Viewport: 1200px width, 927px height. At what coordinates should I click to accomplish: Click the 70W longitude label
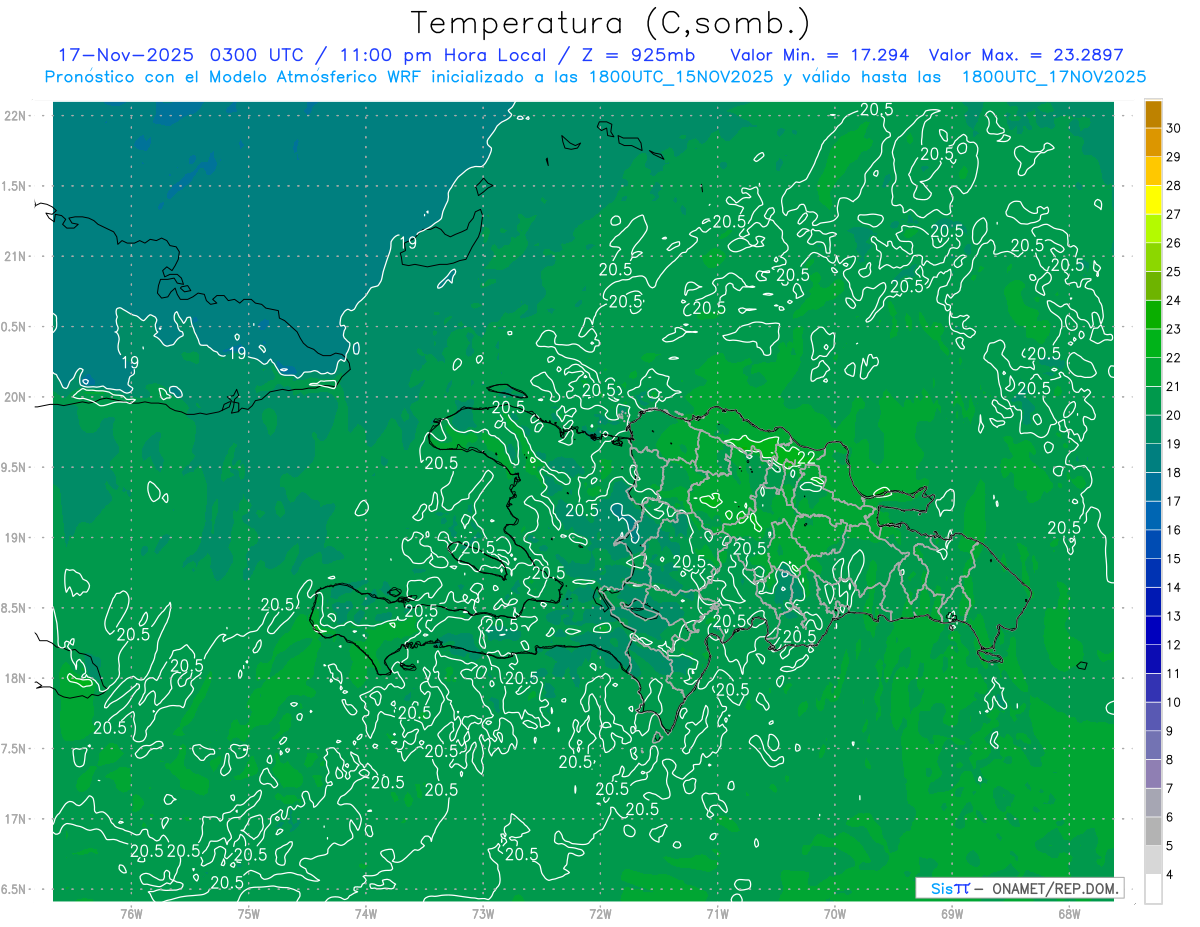[x=834, y=913]
